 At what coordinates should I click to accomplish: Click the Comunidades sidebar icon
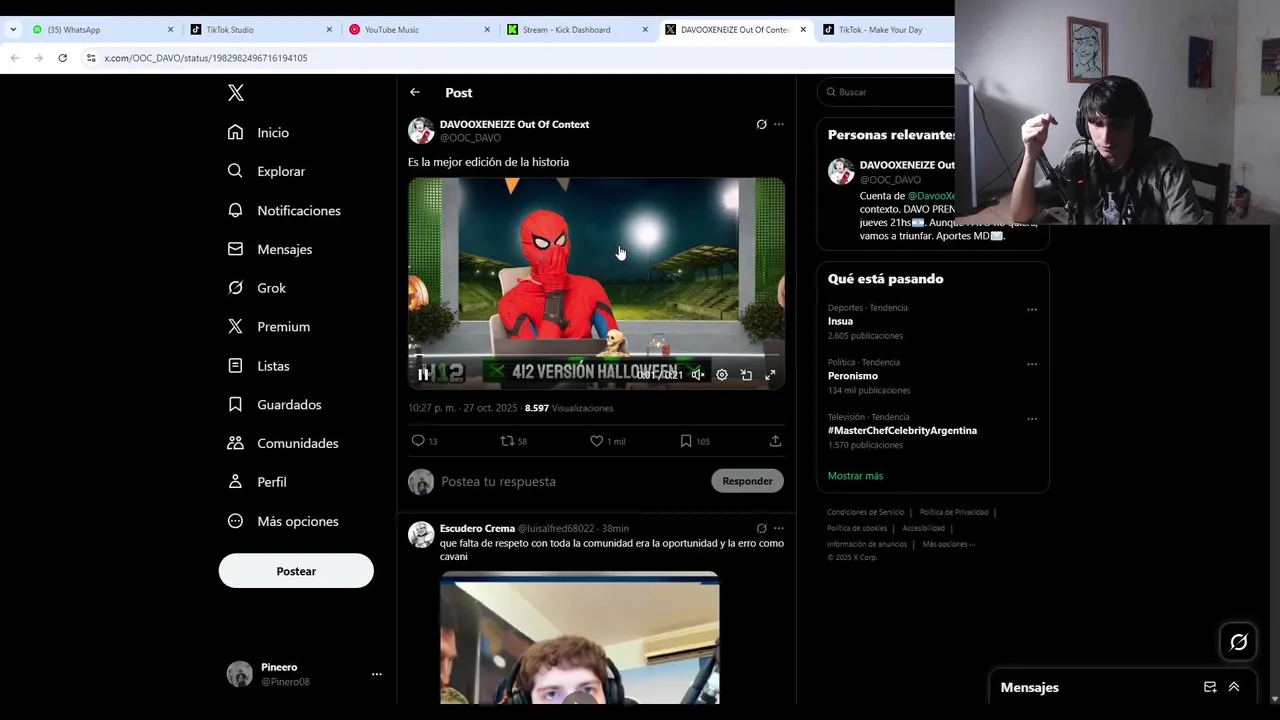235,443
